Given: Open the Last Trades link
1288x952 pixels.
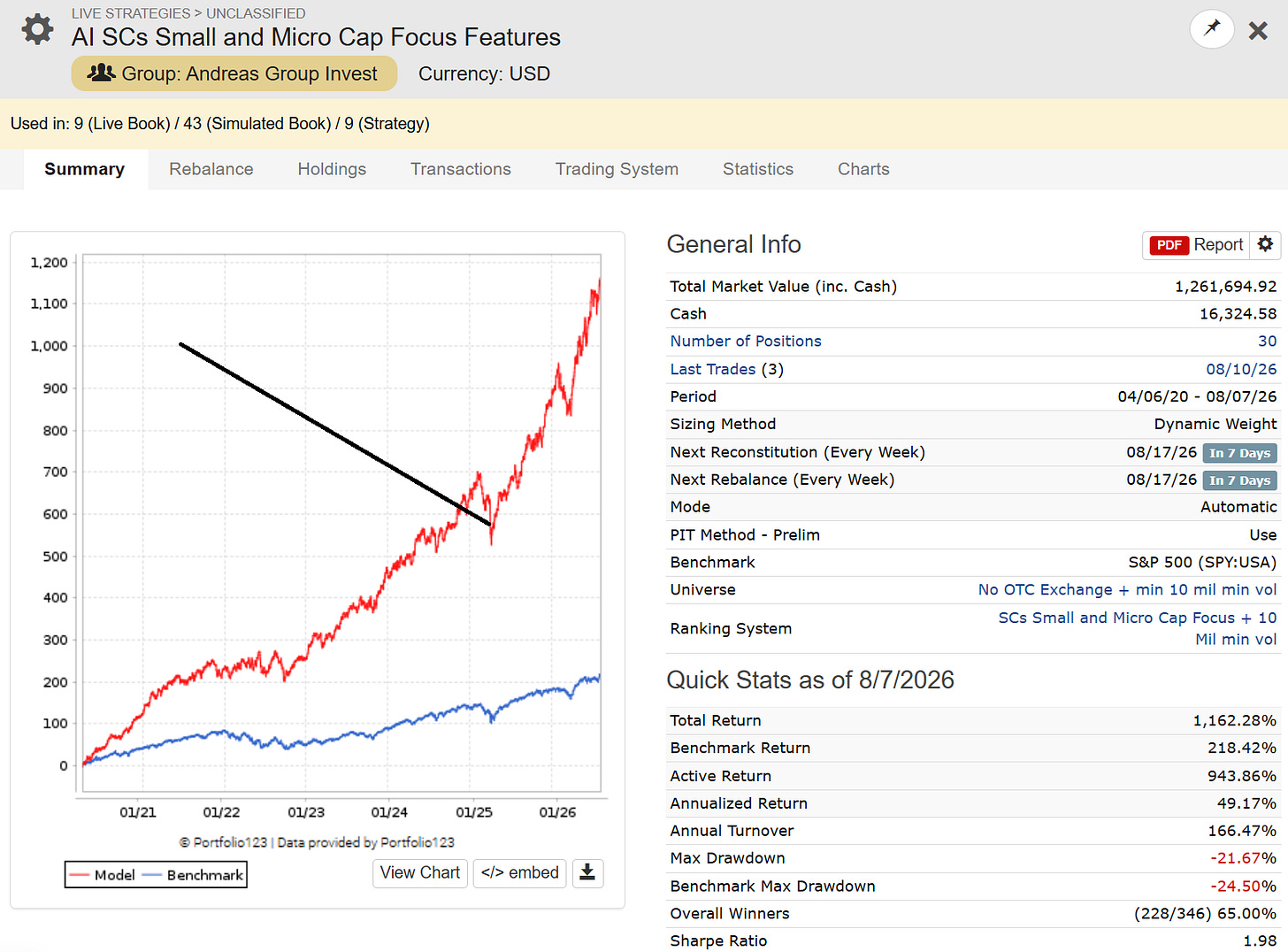Looking at the screenshot, I should (x=713, y=369).
